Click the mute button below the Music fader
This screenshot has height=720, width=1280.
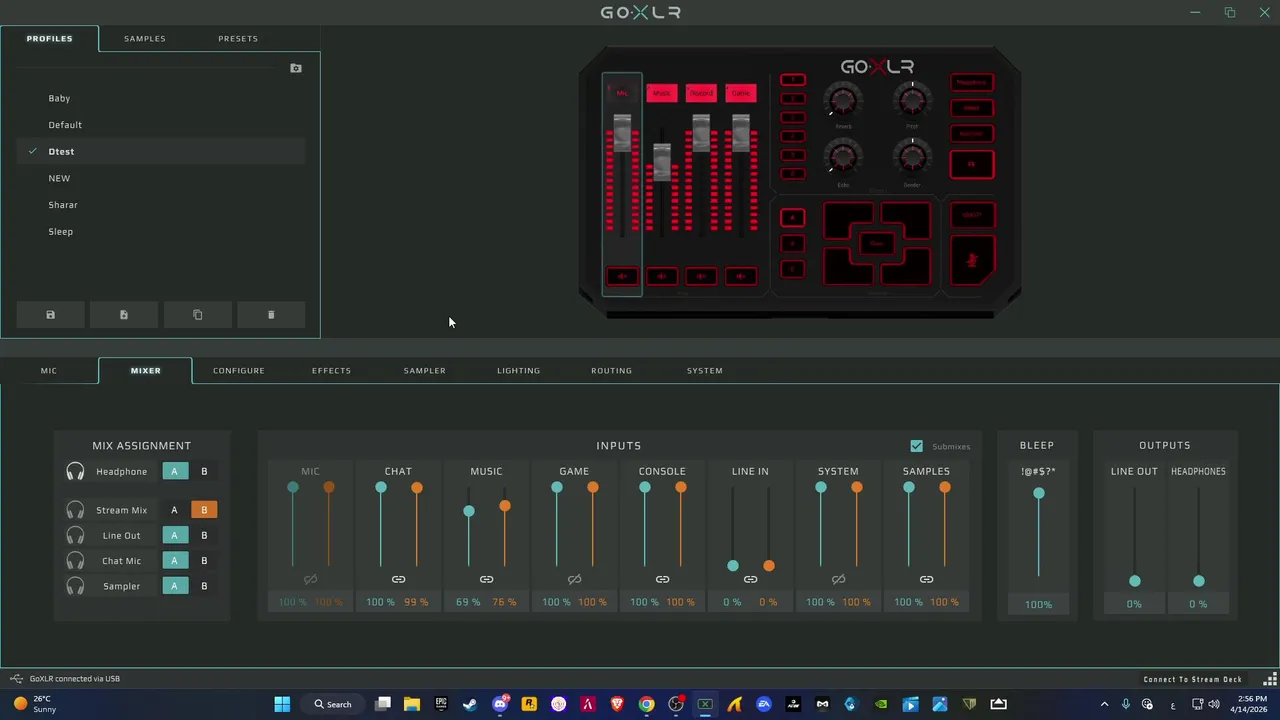pos(661,277)
